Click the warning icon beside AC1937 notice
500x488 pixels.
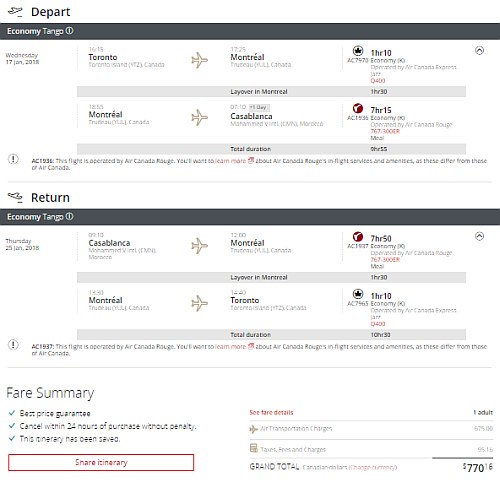(13, 345)
